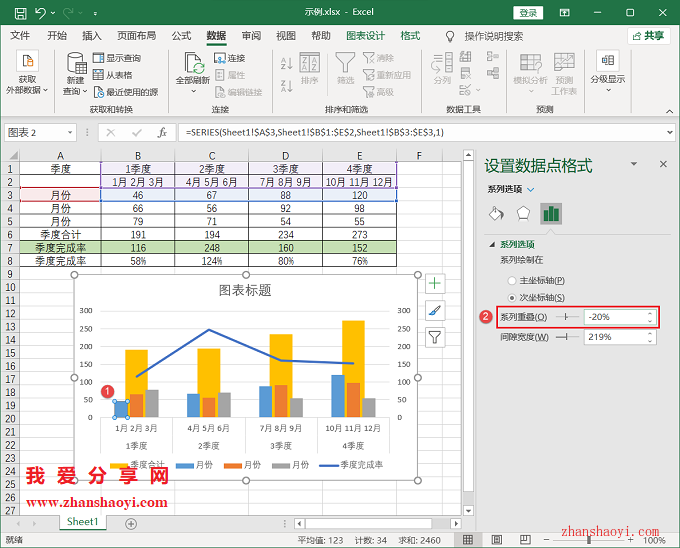This screenshot has width=680, height=548.
Task: Click the Login (登录) button
Action: [528, 13]
